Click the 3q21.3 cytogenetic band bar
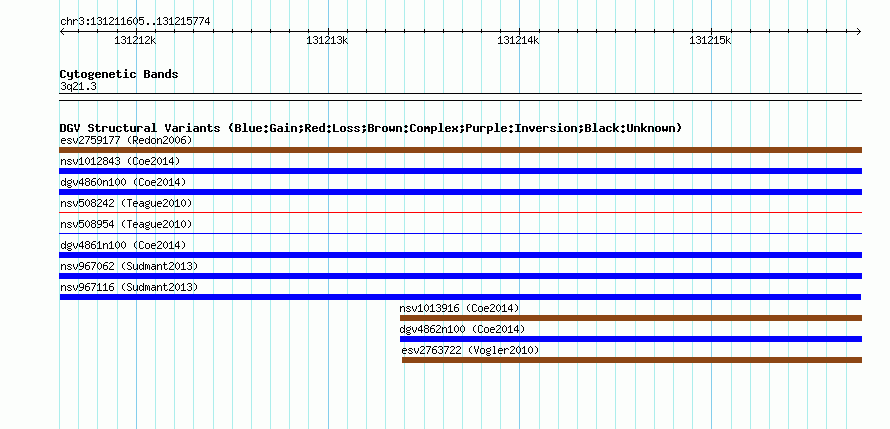 460,97
